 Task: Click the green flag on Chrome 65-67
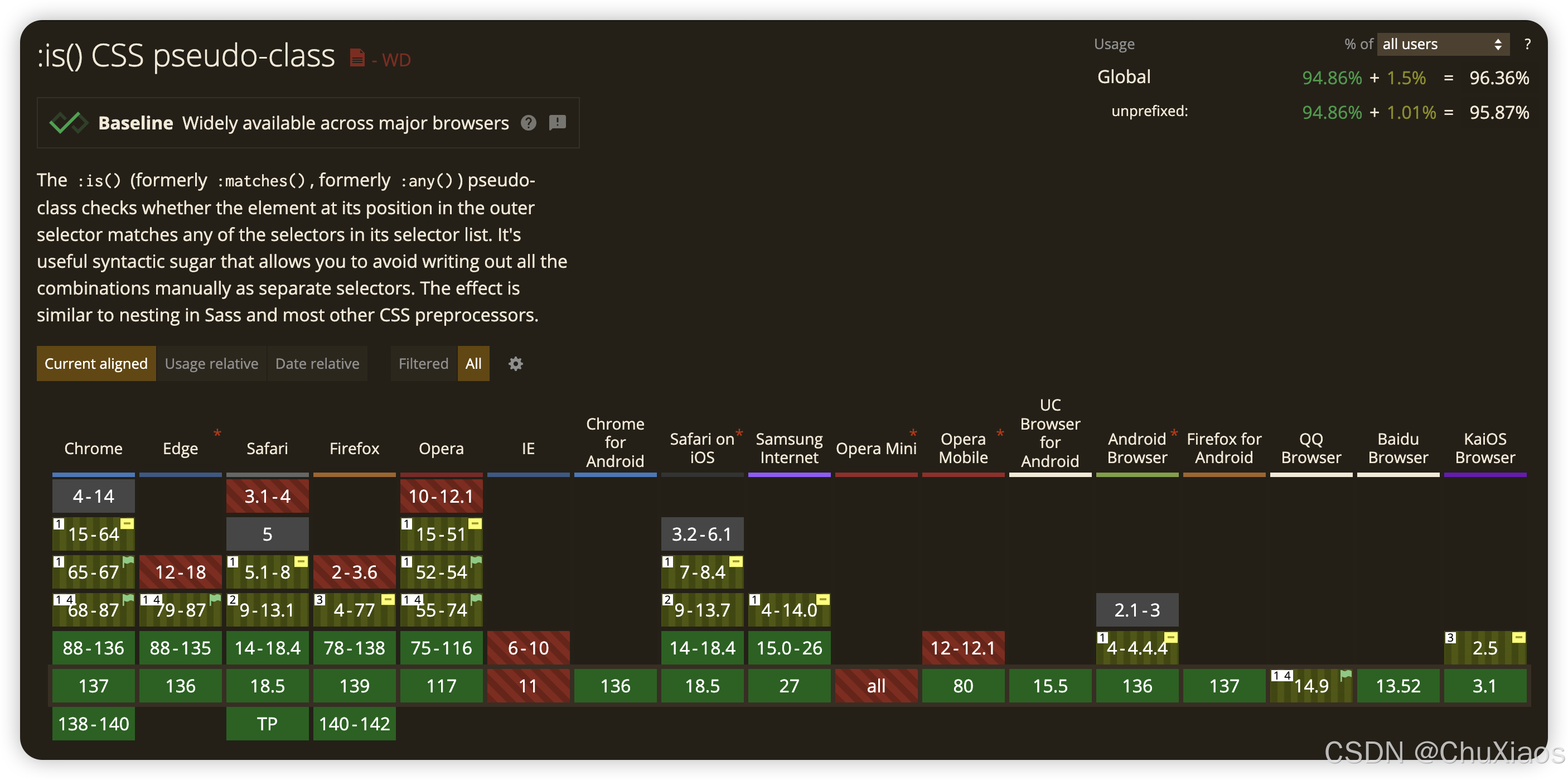tap(128, 561)
